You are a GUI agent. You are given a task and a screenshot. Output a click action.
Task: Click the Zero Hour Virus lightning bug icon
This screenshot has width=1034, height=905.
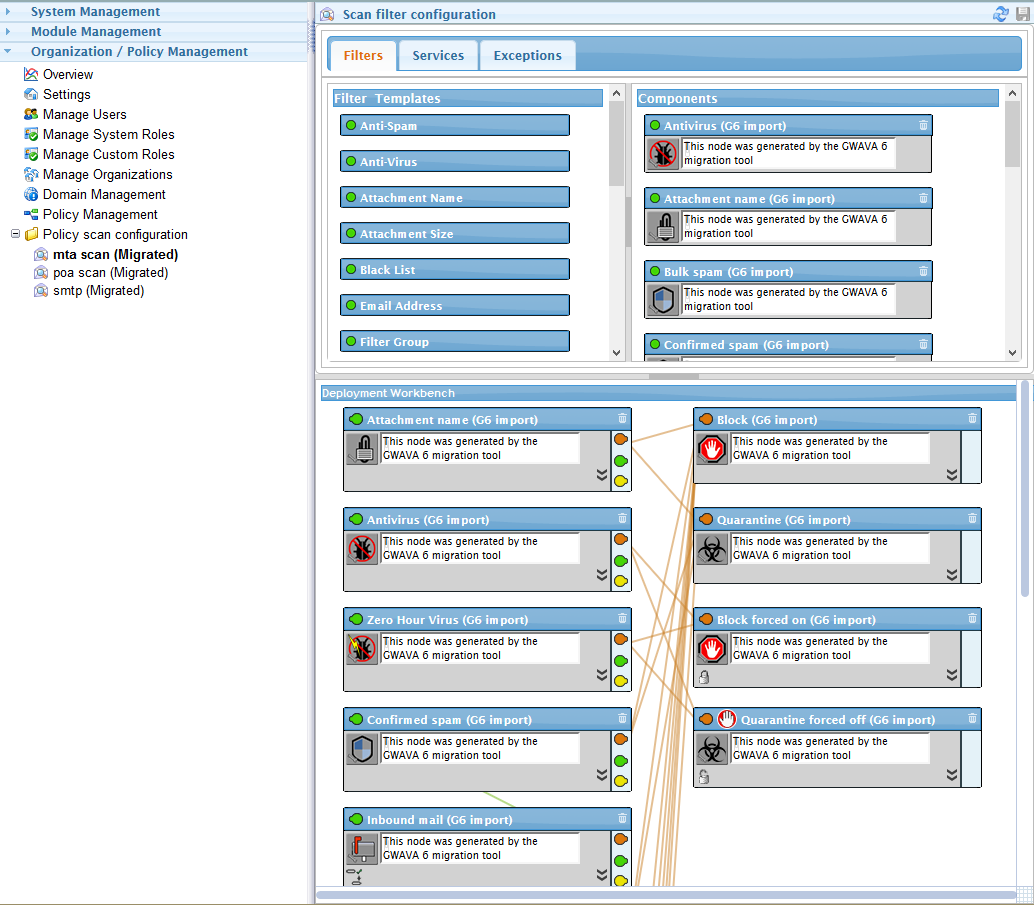(x=362, y=648)
